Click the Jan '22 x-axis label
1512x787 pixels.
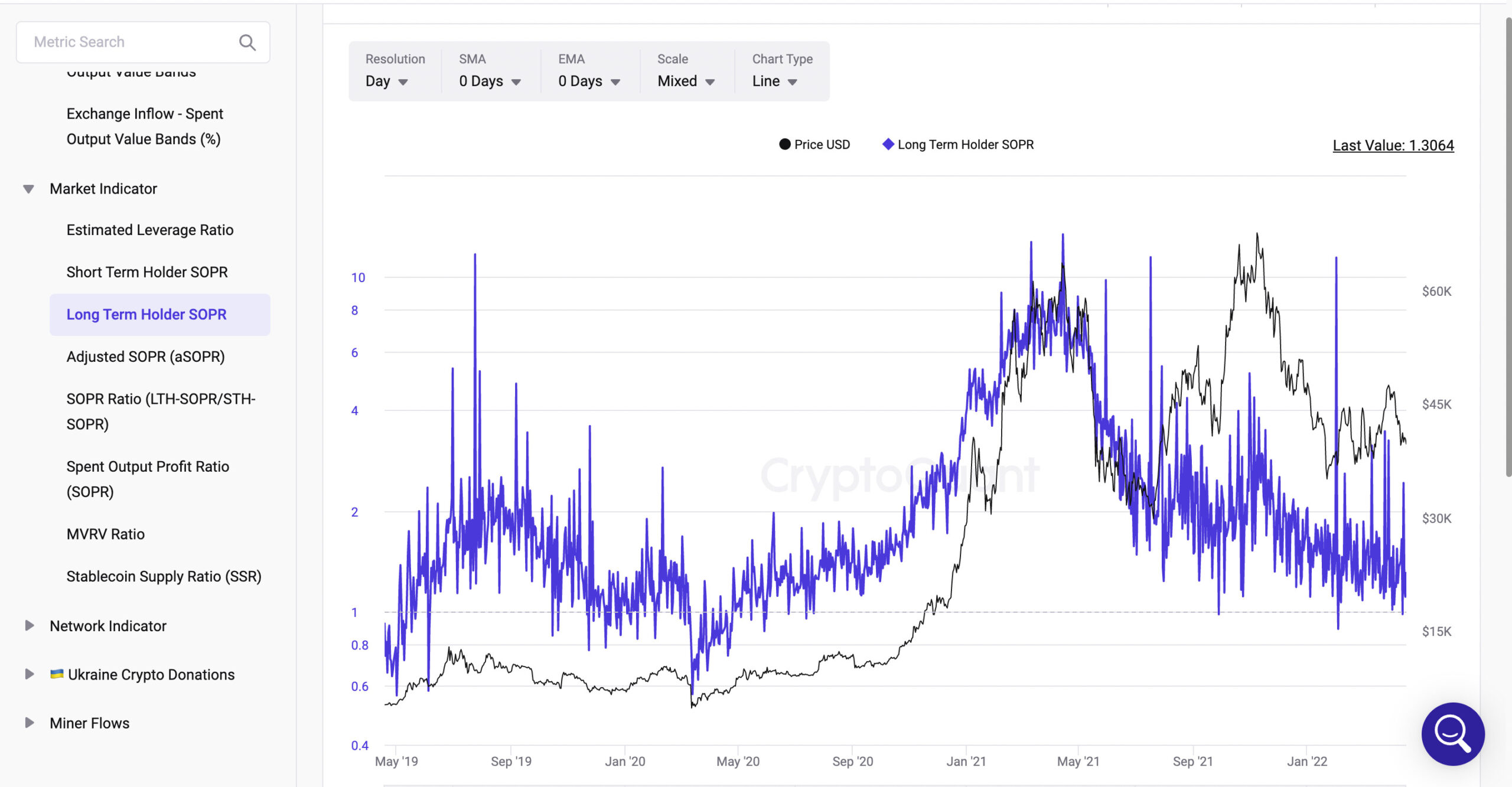click(x=1307, y=762)
